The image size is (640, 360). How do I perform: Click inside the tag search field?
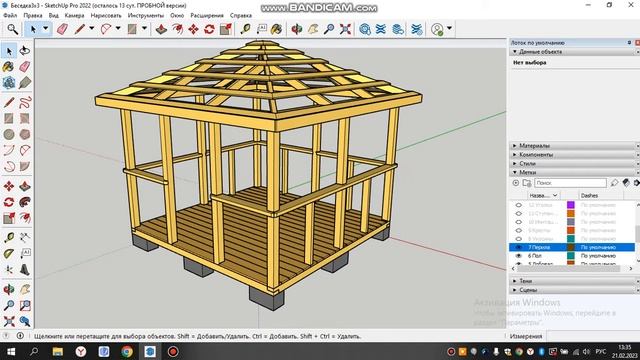point(570,183)
